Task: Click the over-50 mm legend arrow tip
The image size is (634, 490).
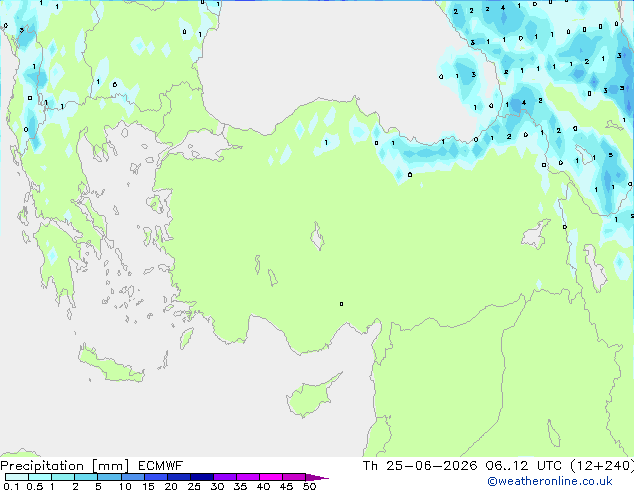Action: 317,477
